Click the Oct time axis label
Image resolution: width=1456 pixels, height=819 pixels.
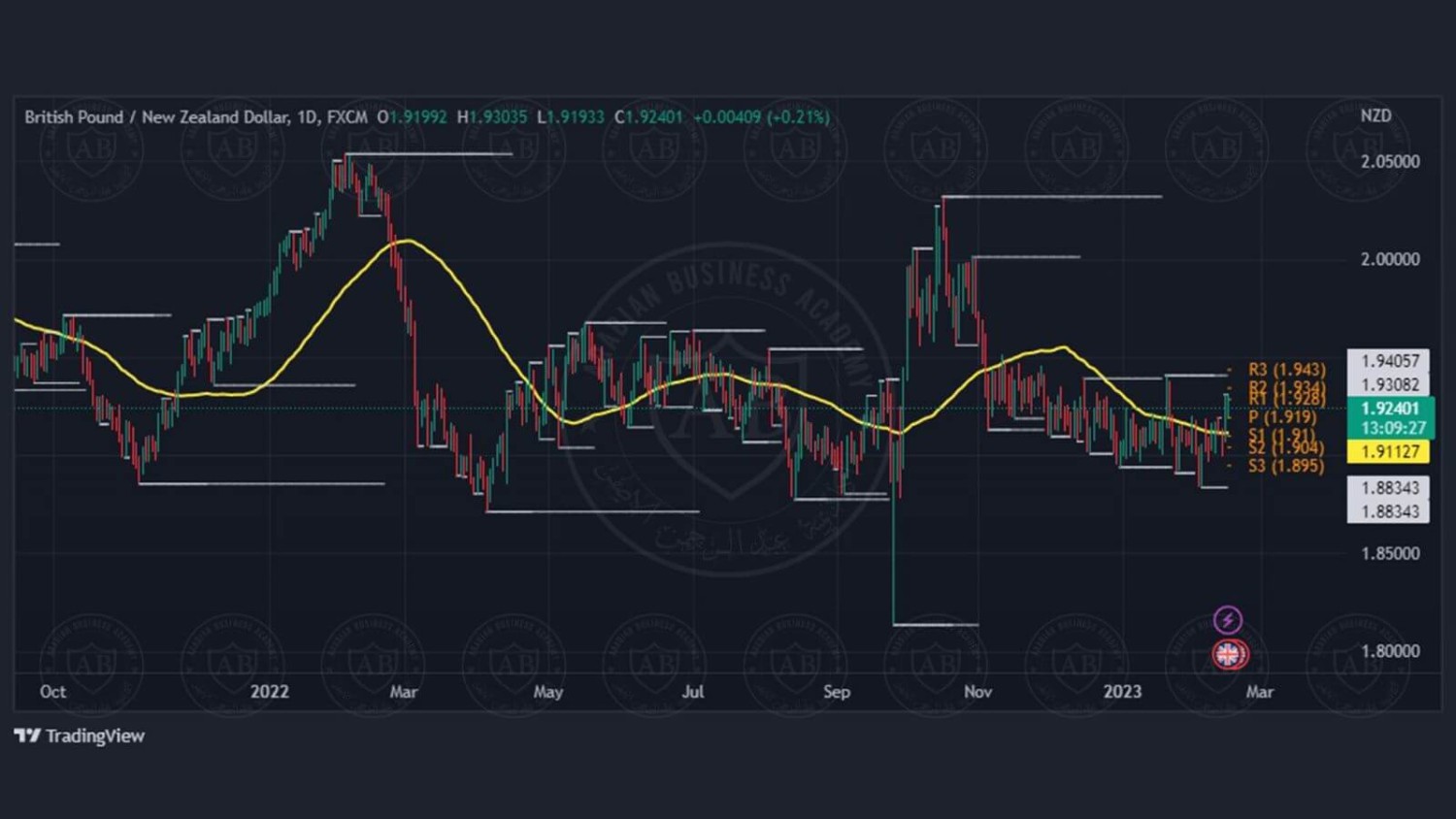(52, 691)
